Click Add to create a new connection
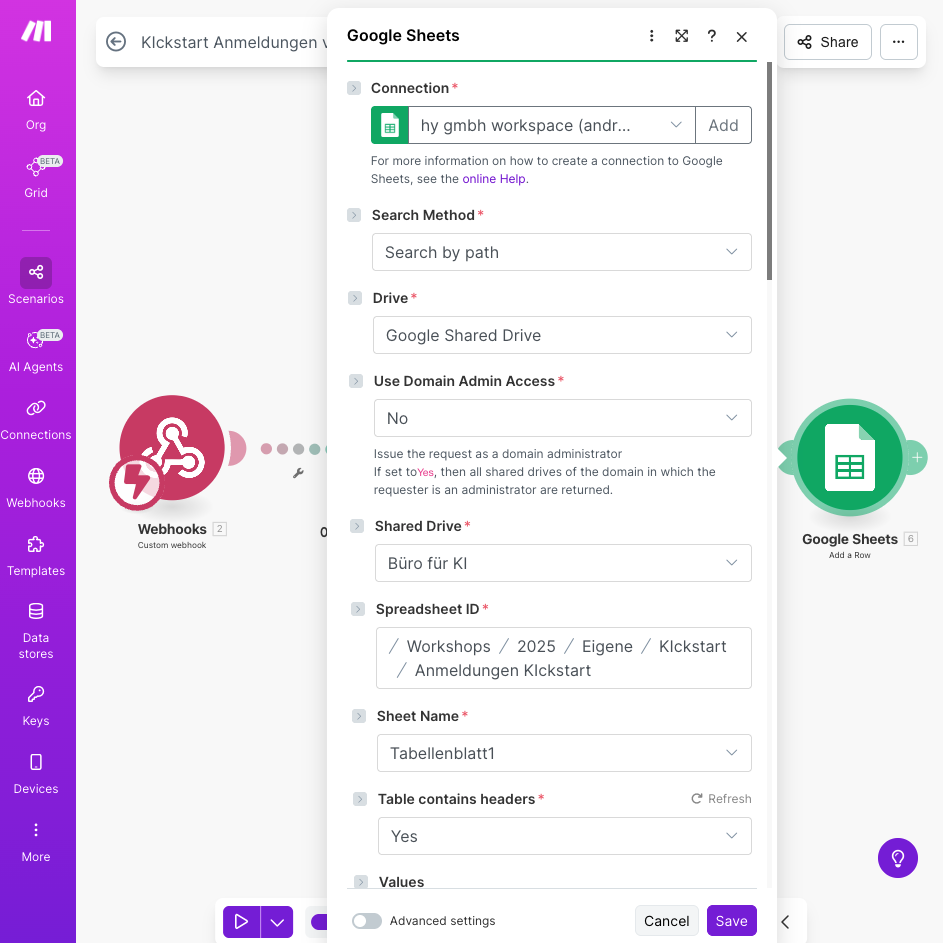 tap(723, 125)
